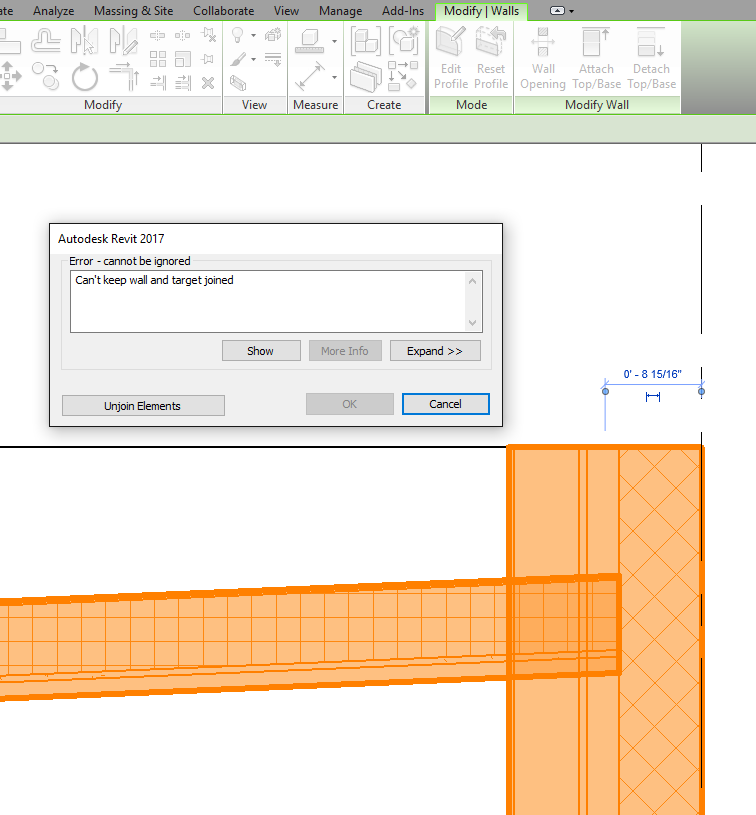Click the Modify Wall panel title
Image resolution: width=756 pixels, height=815 pixels.
click(x=597, y=105)
